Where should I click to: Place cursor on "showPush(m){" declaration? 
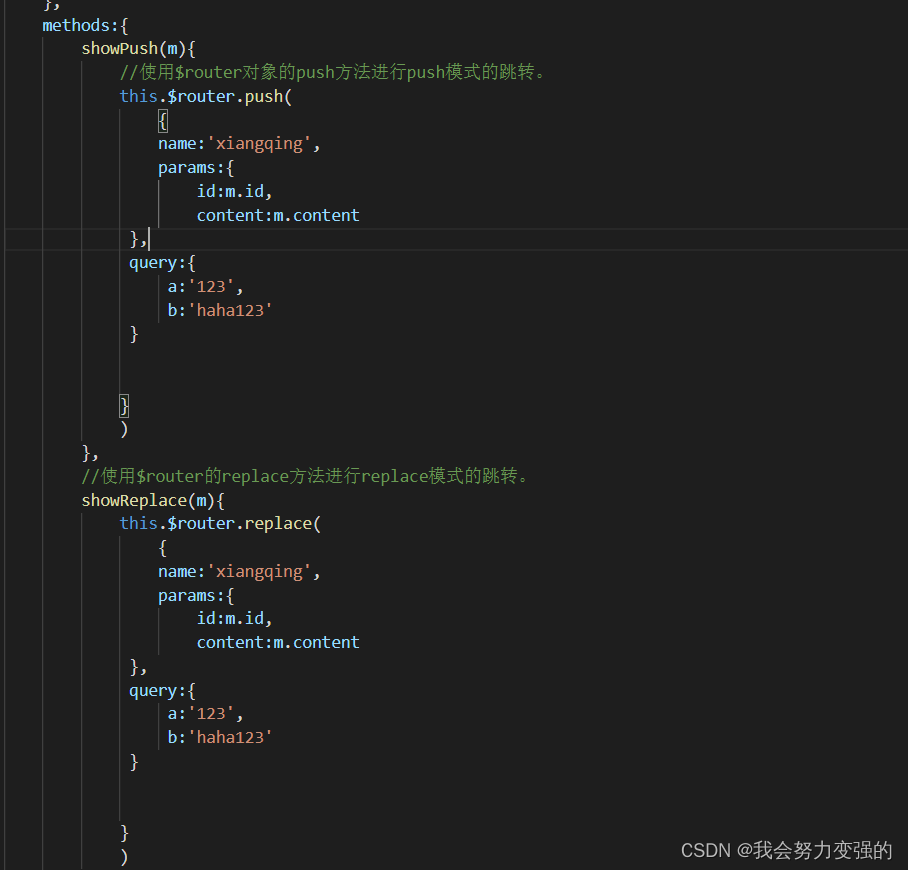[x=138, y=49]
